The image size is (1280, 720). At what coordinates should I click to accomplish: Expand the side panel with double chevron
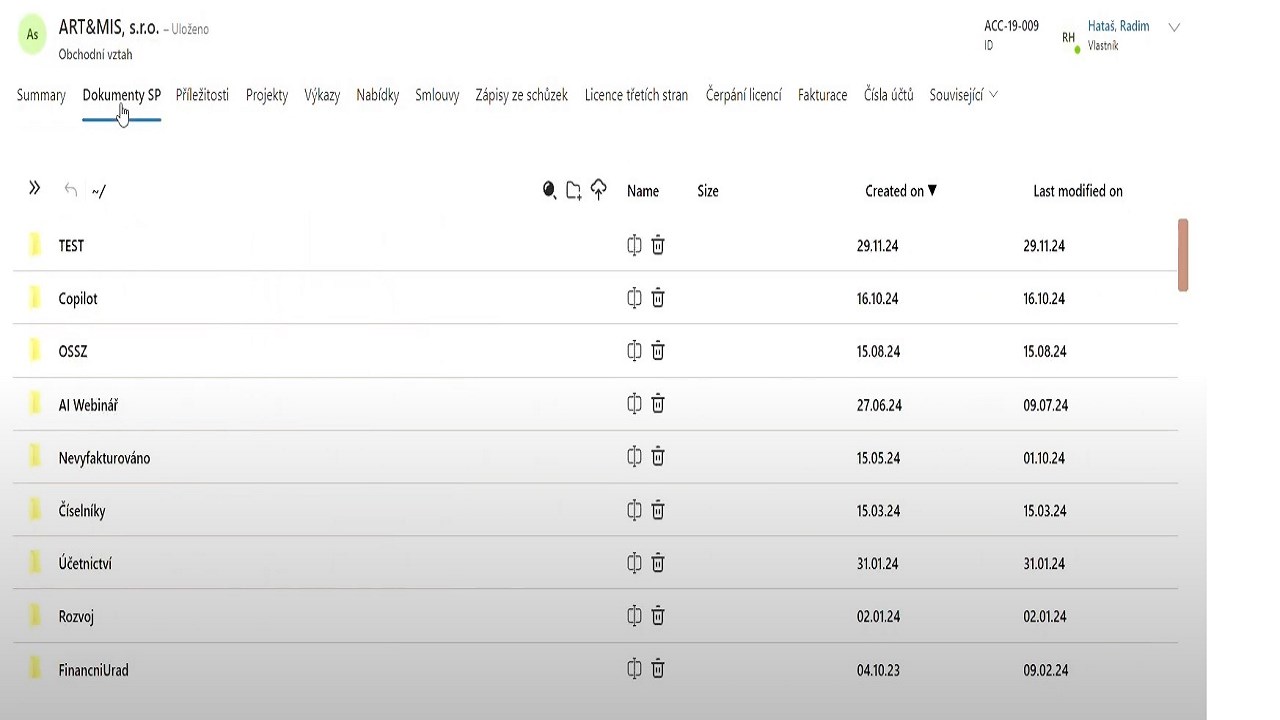click(x=34, y=188)
